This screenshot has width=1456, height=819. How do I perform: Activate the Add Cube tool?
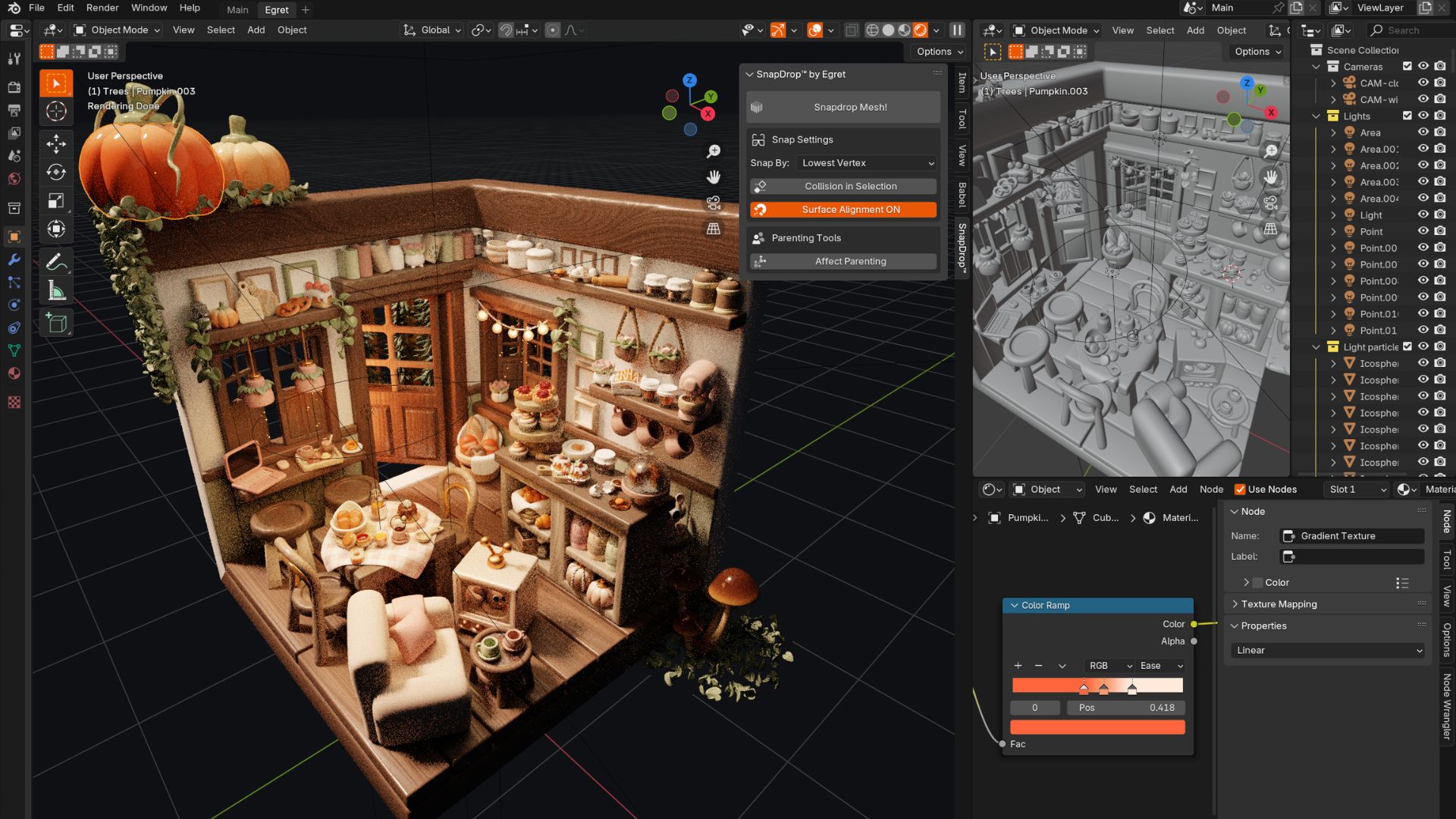(56, 323)
